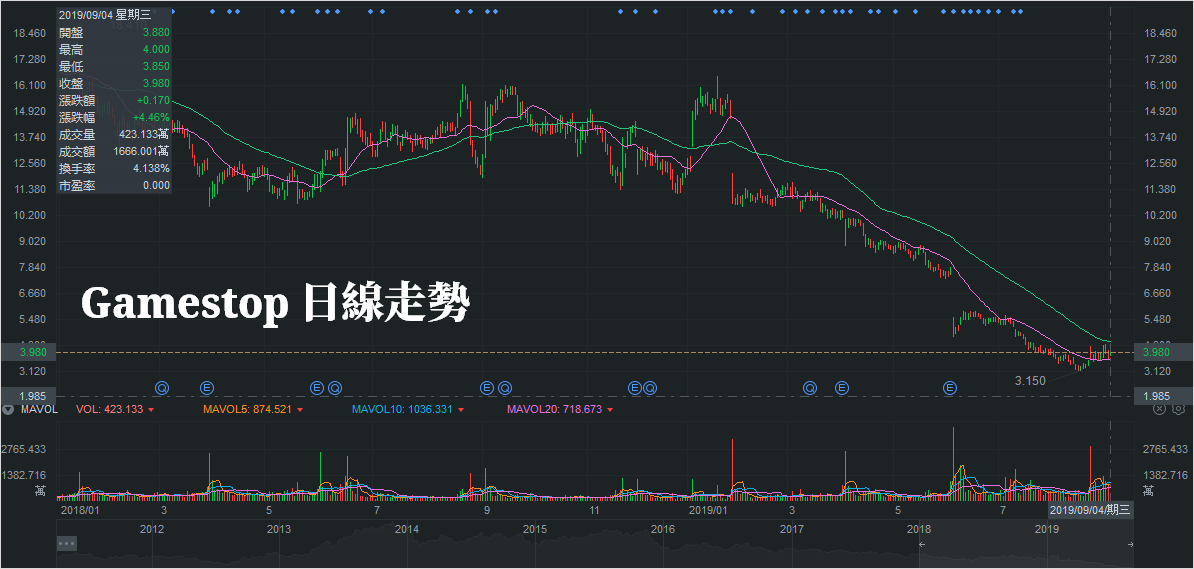
Task: Expand the MAVOL5 options dropdown
Action: click(x=299, y=410)
